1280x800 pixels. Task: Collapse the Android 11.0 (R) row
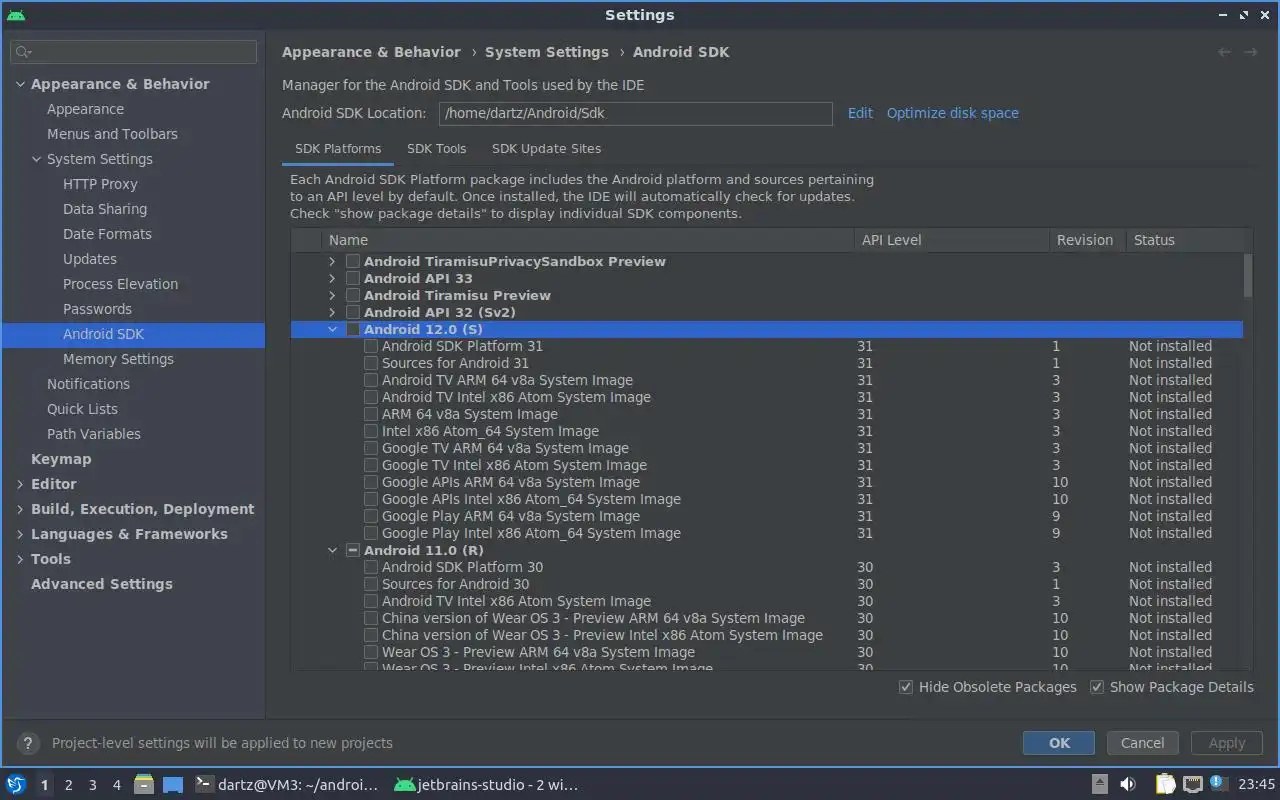pyautogui.click(x=333, y=550)
